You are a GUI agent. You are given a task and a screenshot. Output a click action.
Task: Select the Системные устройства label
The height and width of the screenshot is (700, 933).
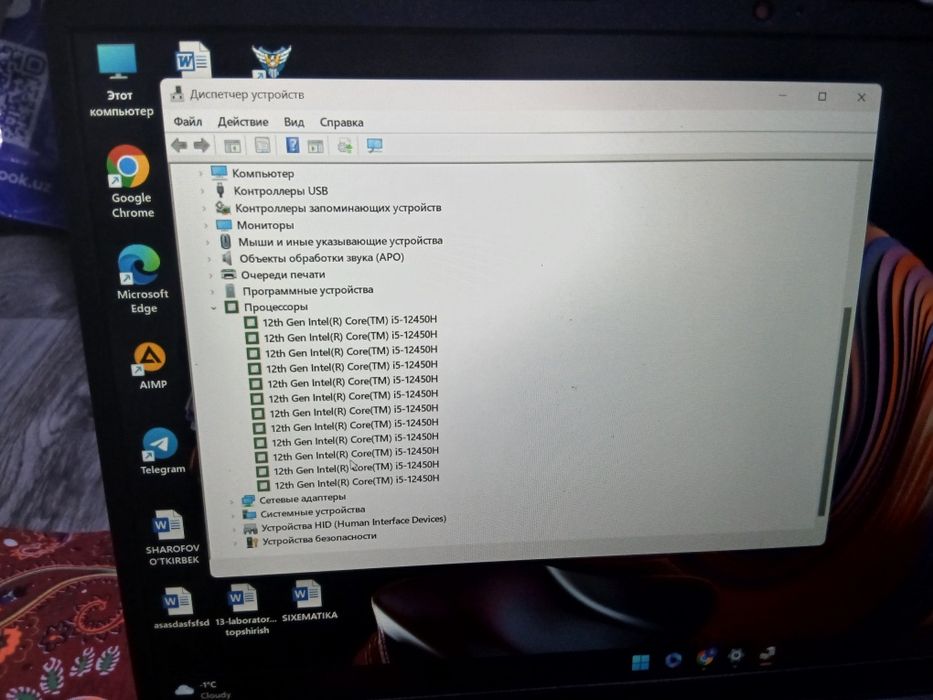pos(312,511)
